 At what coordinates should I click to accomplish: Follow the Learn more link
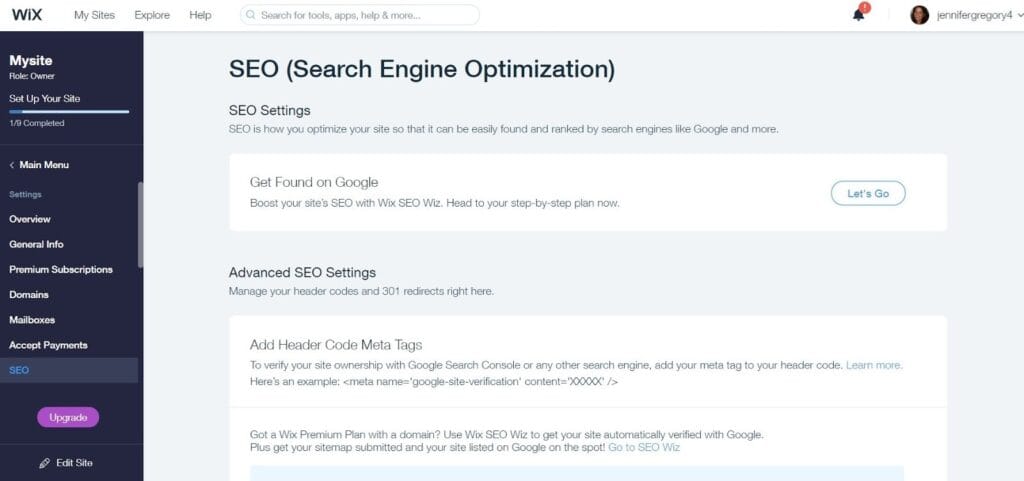tap(874, 366)
